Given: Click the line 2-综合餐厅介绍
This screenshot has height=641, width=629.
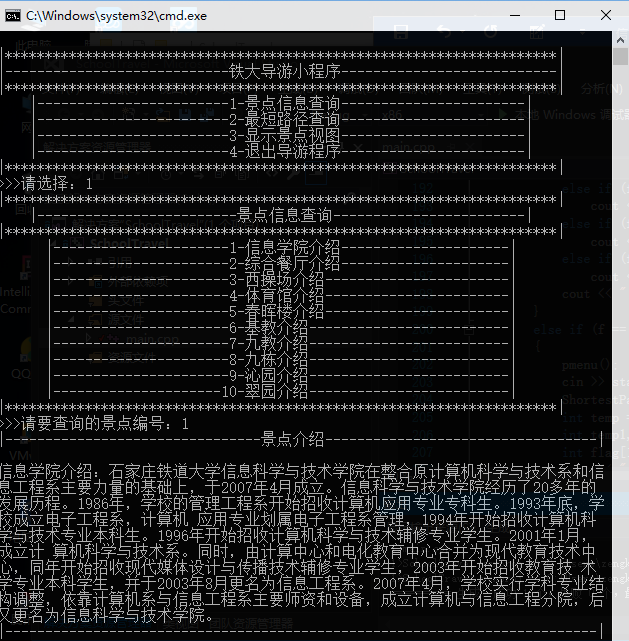Looking at the screenshot, I should coord(284,264).
